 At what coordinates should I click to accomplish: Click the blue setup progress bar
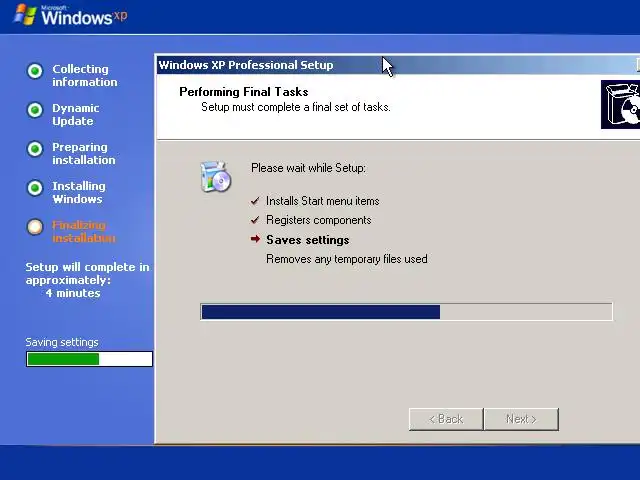pyautogui.click(x=407, y=312)
